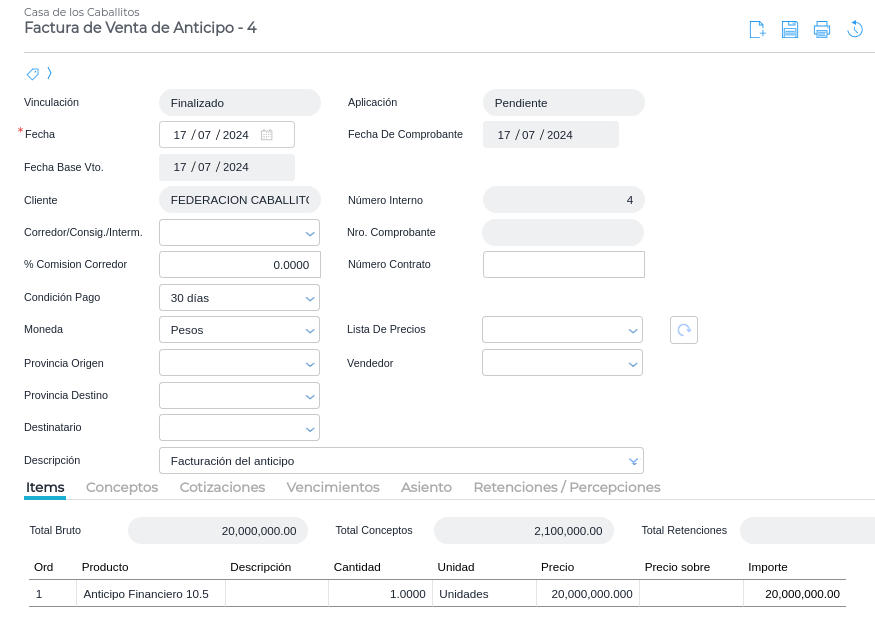Go to the Retenciones / Percepciones tab
Screen dimensions: 875x620
[x=567, y=487]
